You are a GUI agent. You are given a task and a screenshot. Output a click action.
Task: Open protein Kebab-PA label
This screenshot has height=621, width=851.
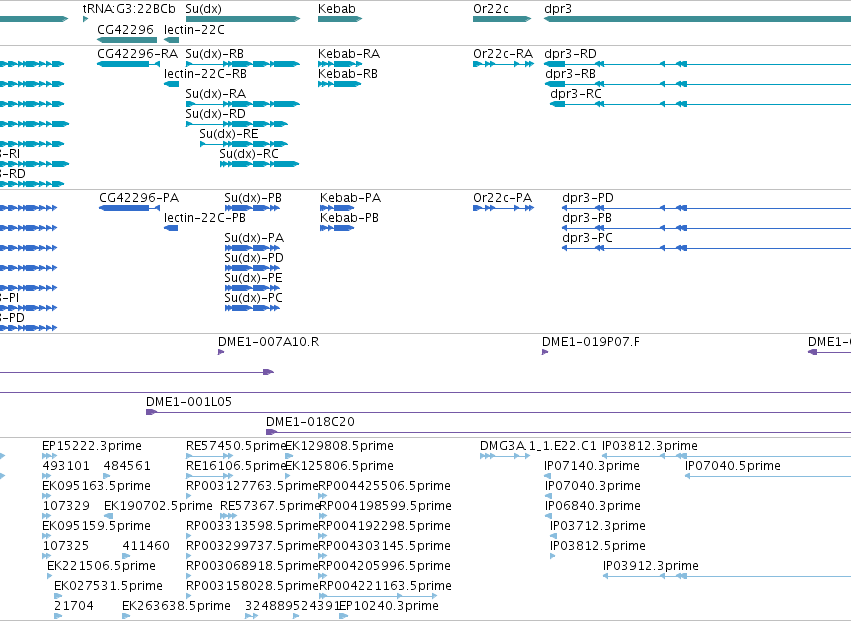tap(351, 198)
